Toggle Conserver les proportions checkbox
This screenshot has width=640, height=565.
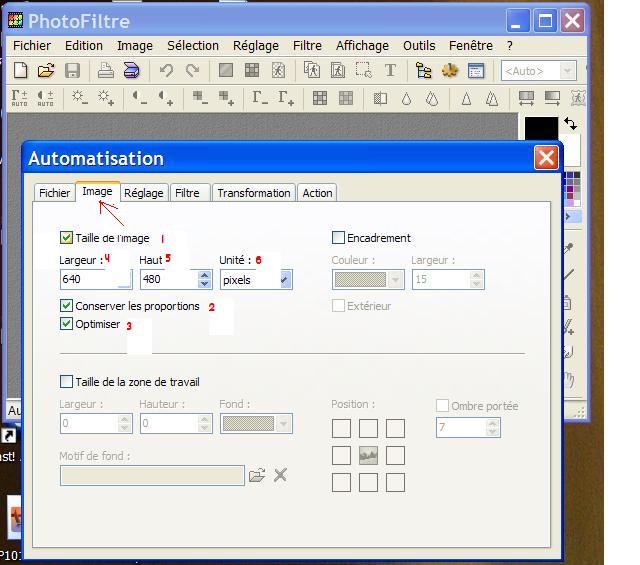pos(66,306)
